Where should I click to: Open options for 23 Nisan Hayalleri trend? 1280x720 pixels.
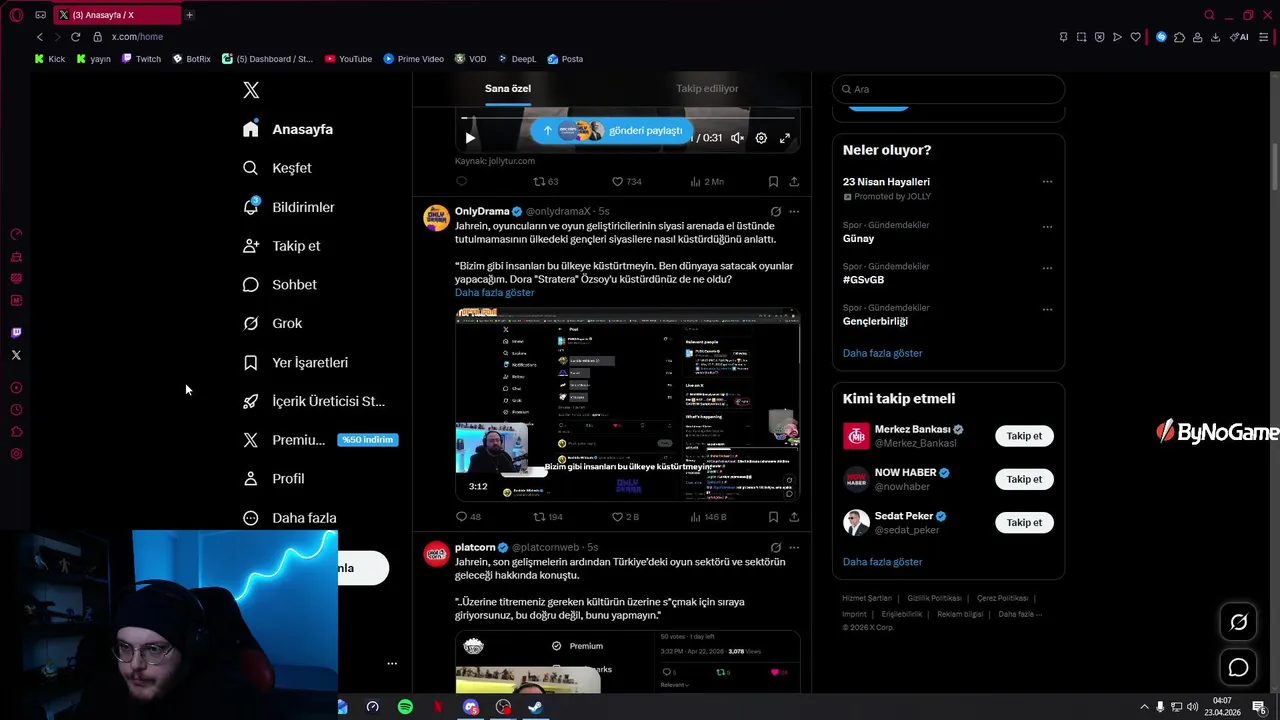tap(1047, 182)
